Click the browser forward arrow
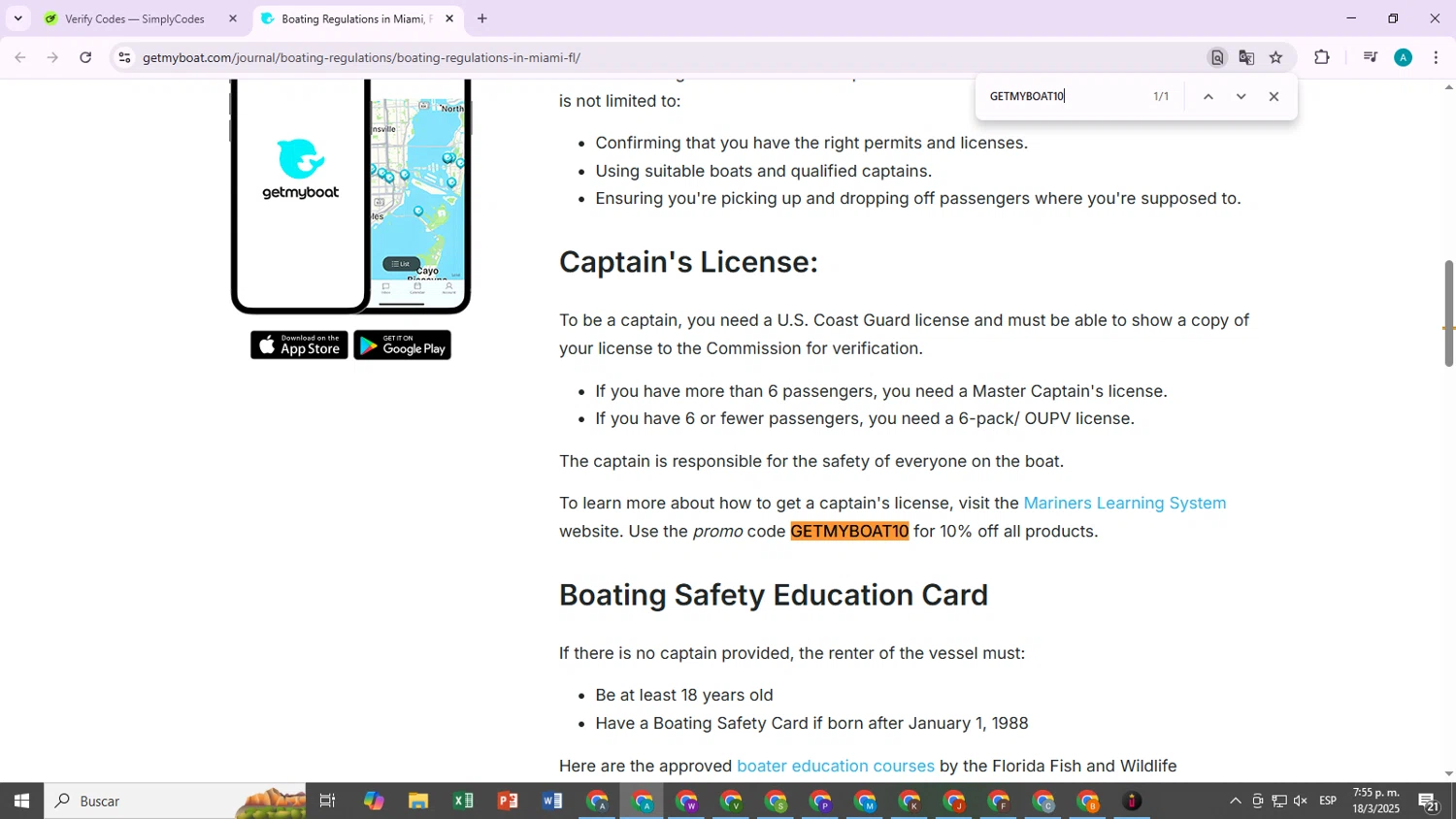Viewport: 1456px width, 819px height. point(53,57)
